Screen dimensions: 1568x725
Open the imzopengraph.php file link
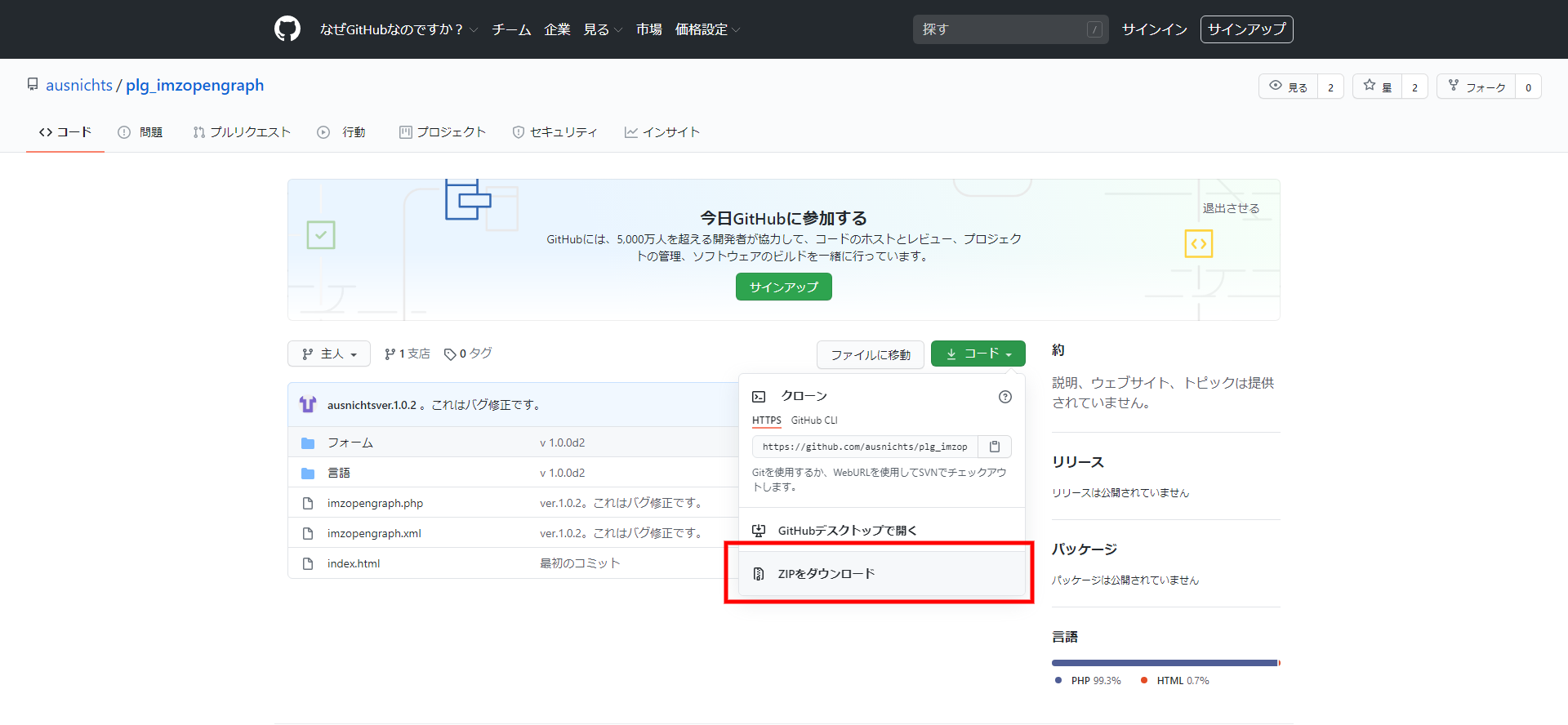pos(375,504)
